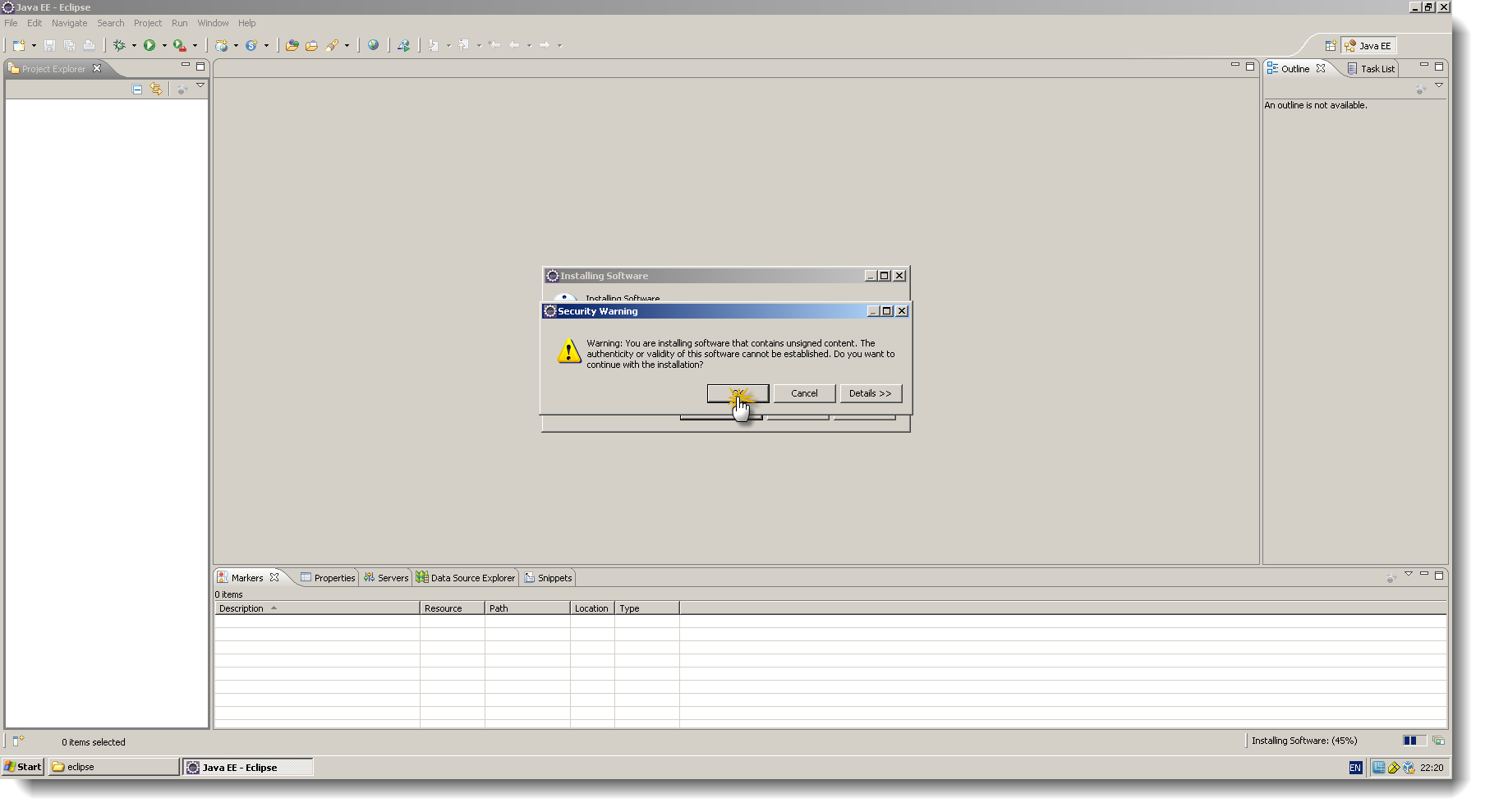Cancel the software installation
The width and height of the screenshot is (1485, 812).
tap(803, 393)
